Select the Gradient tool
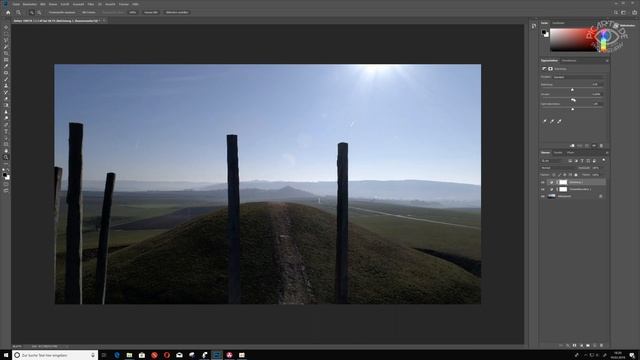 6,106
